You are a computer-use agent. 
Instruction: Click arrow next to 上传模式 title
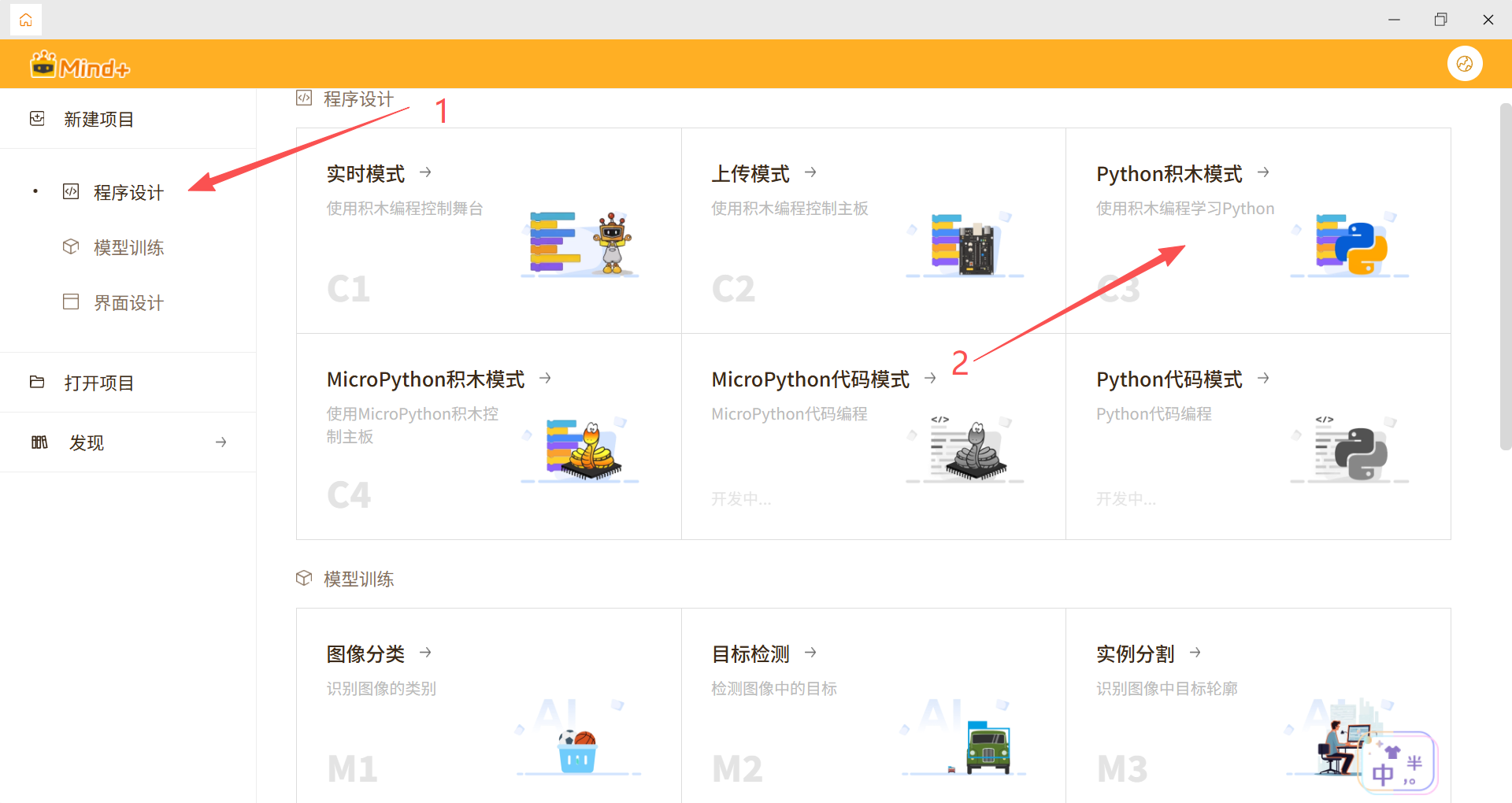click(810, 172)
